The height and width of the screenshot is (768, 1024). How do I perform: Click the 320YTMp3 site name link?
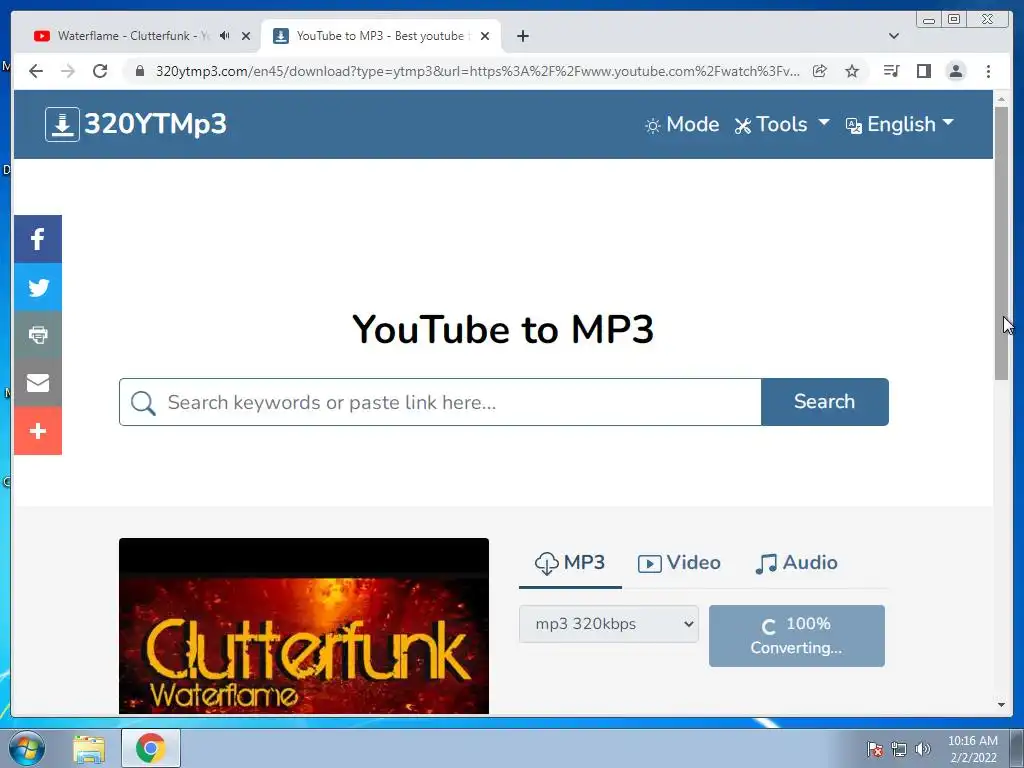tap(155, 124)
